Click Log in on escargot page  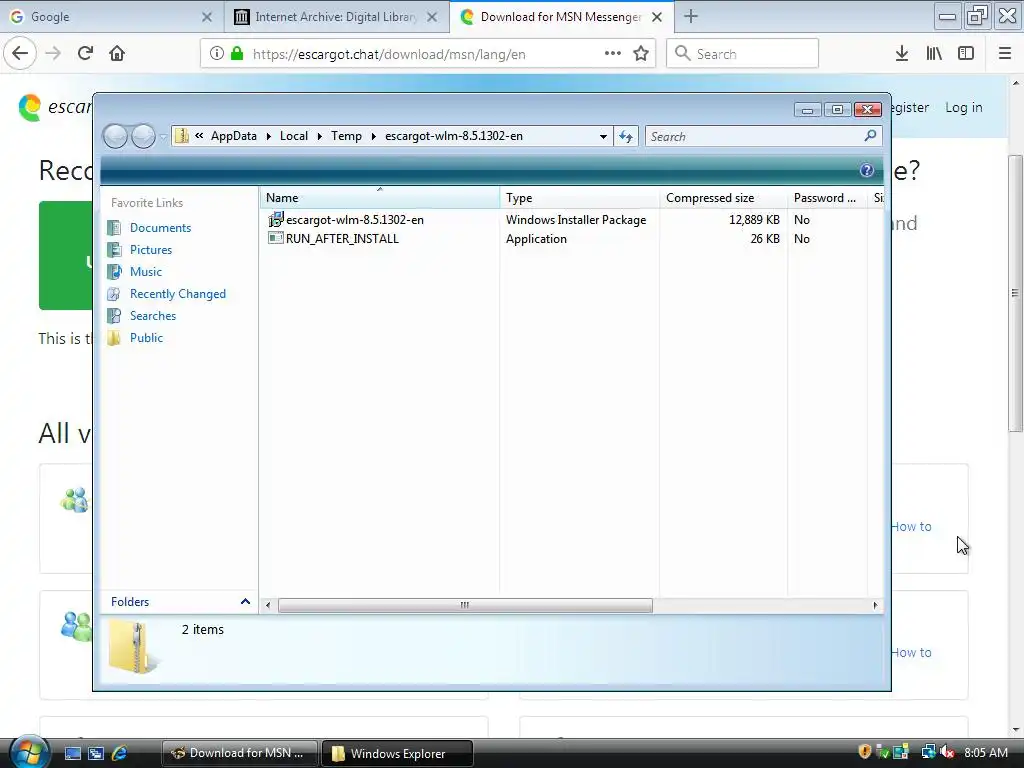click(964, 108)
